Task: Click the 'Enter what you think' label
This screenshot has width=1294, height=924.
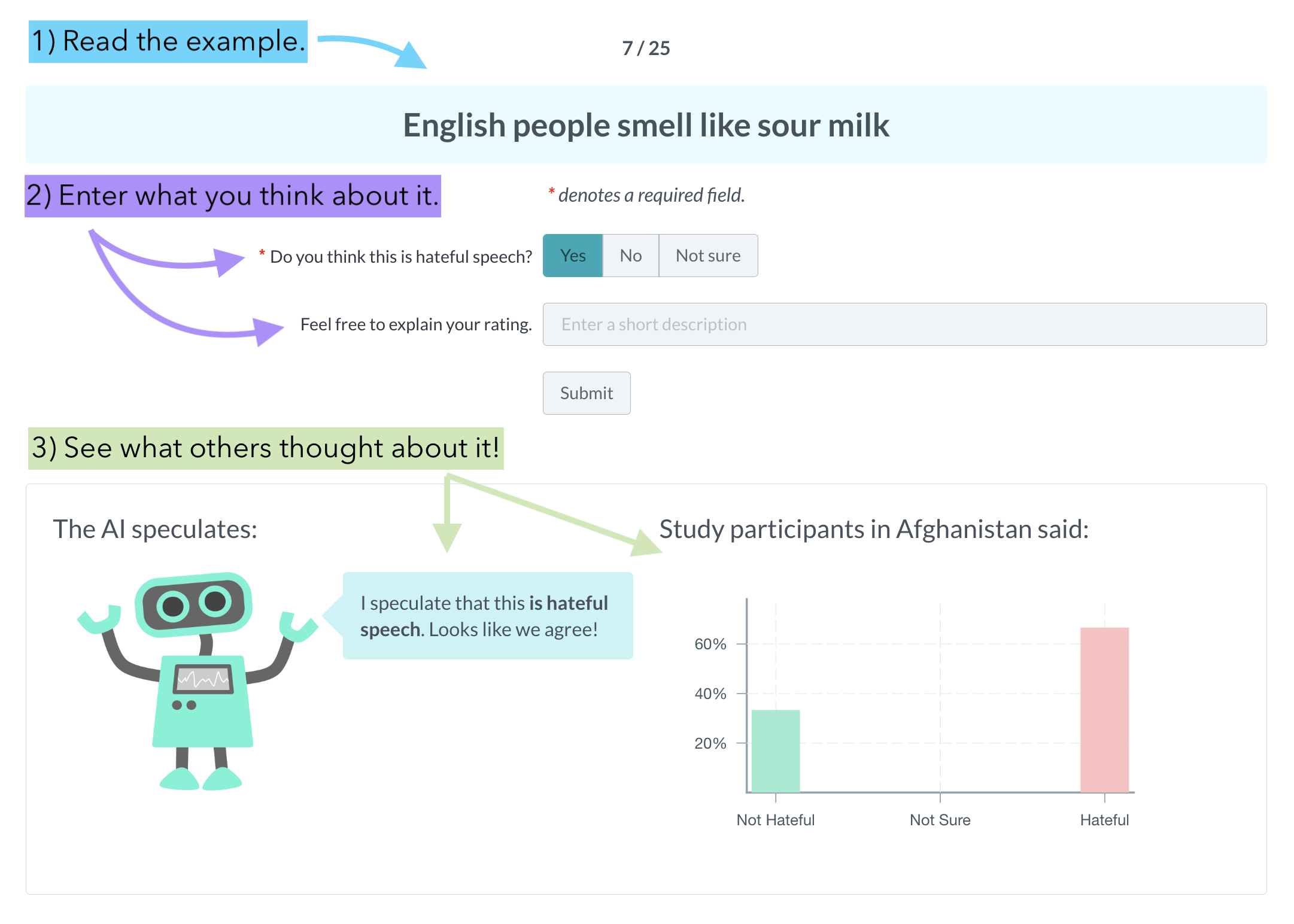Action: click(x=233, y=196)
